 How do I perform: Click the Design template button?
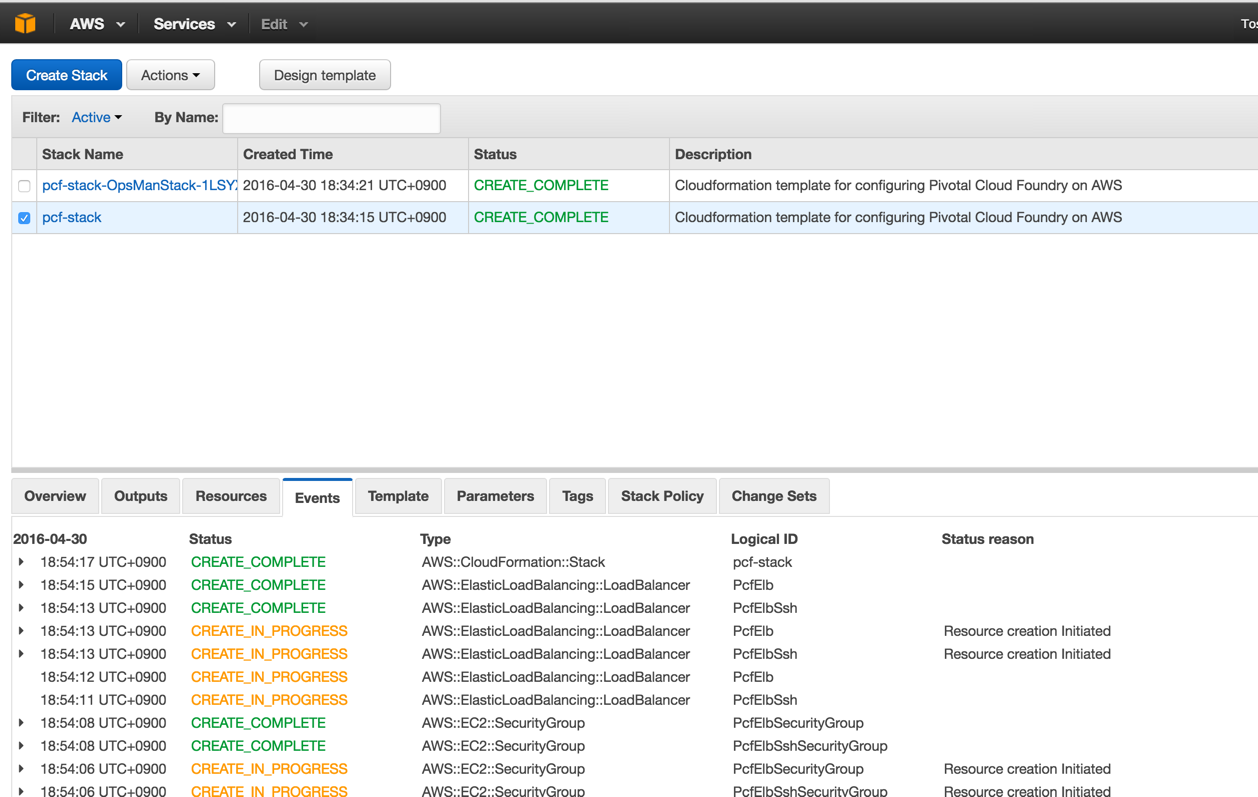pyautogui.click(x=325, y=75)
